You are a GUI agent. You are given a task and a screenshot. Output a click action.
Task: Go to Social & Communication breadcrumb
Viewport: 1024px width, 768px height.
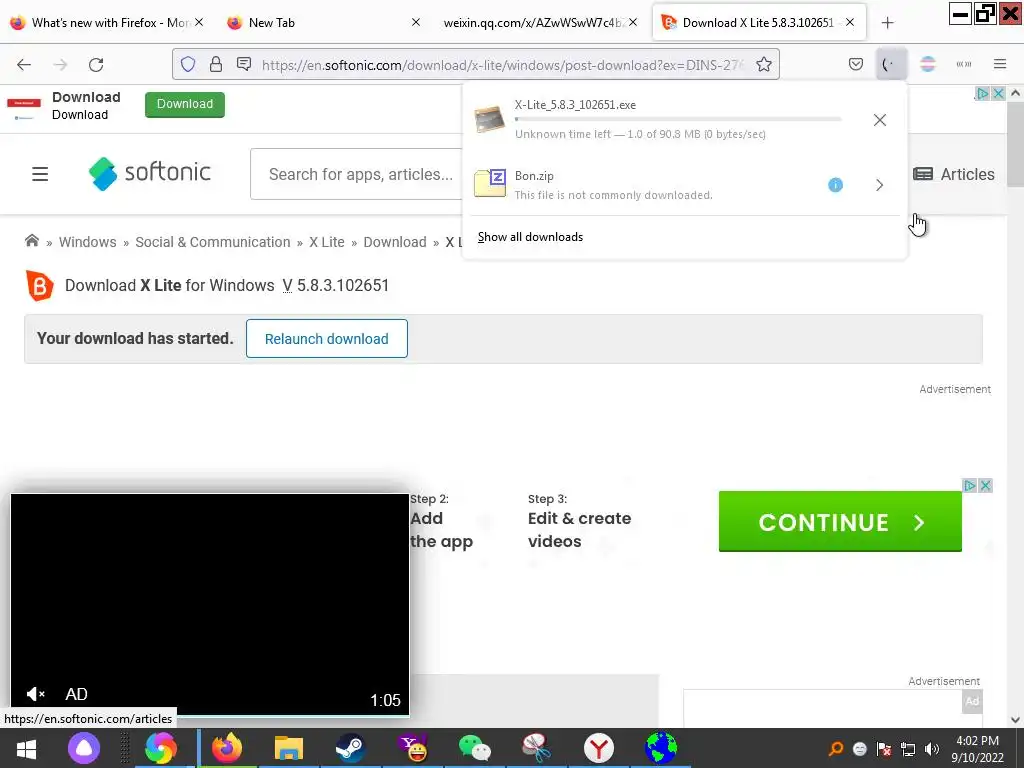click(x=212, y=242)
